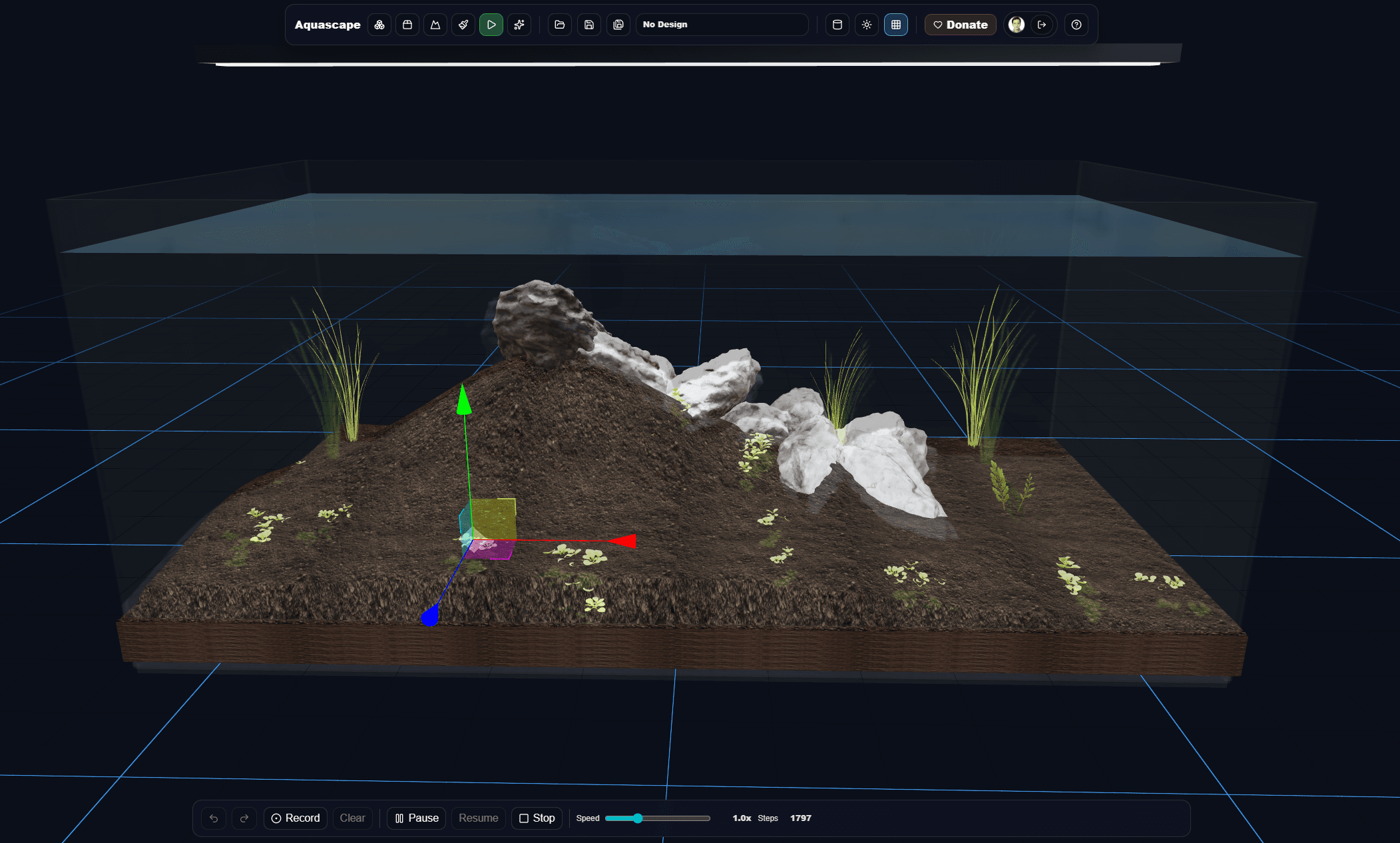Stop the simulation
1400x843 pixels.
click(x=537, y=818)
